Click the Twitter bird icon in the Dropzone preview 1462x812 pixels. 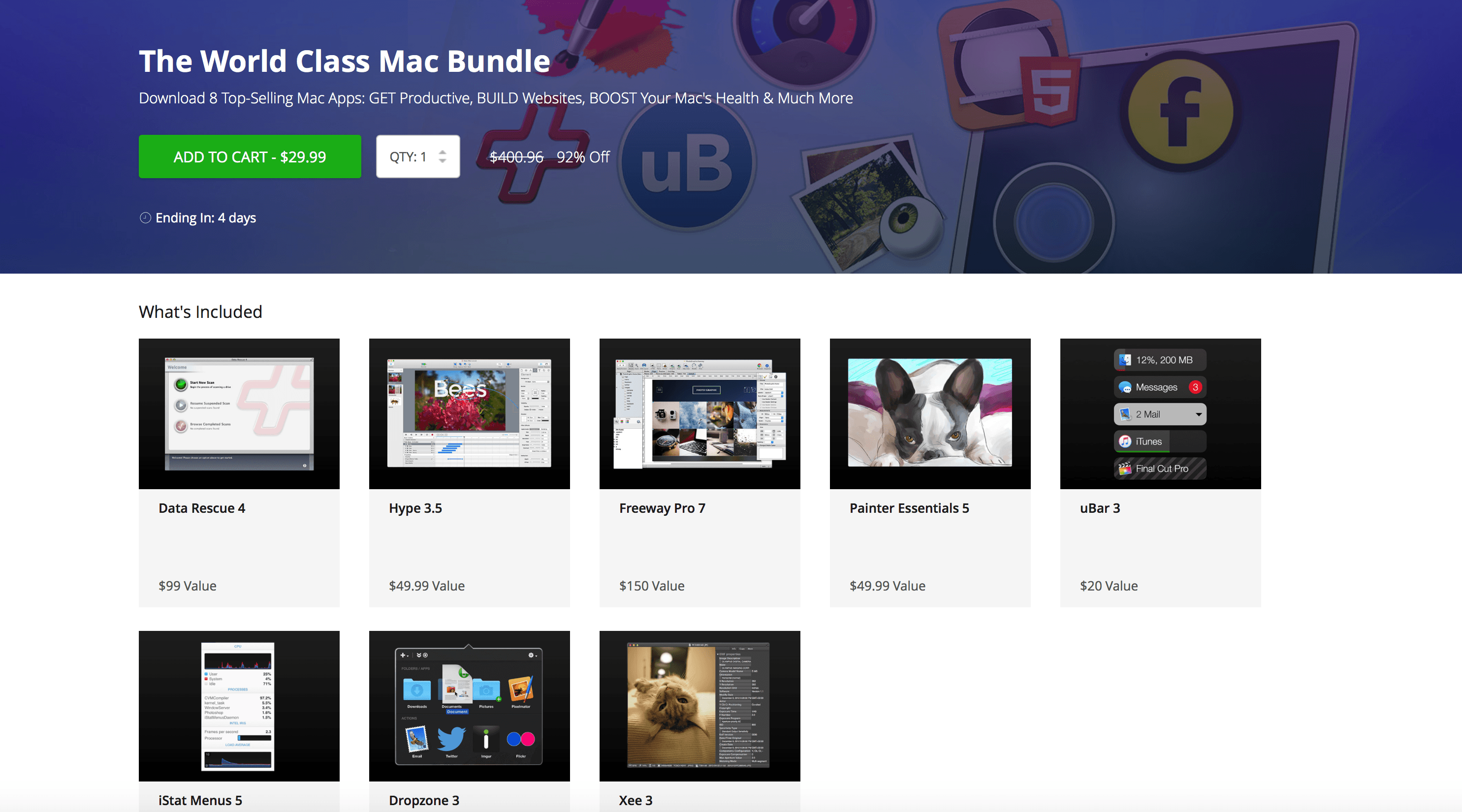pos(451,739)
